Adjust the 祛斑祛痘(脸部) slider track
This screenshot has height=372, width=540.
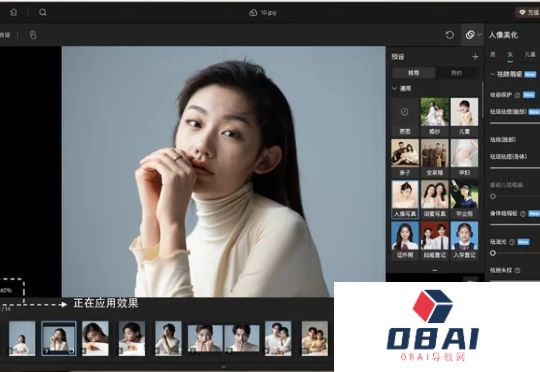tap(515, 123)
